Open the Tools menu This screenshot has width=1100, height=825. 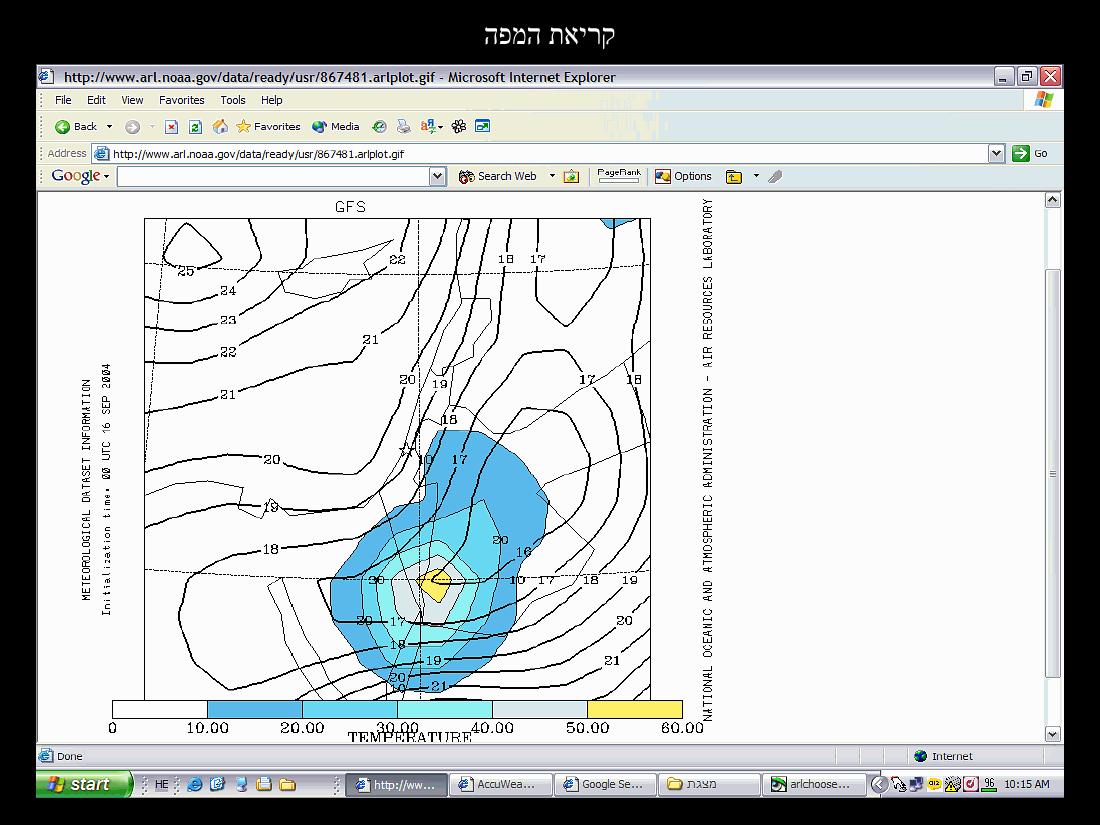coord(233,100)
